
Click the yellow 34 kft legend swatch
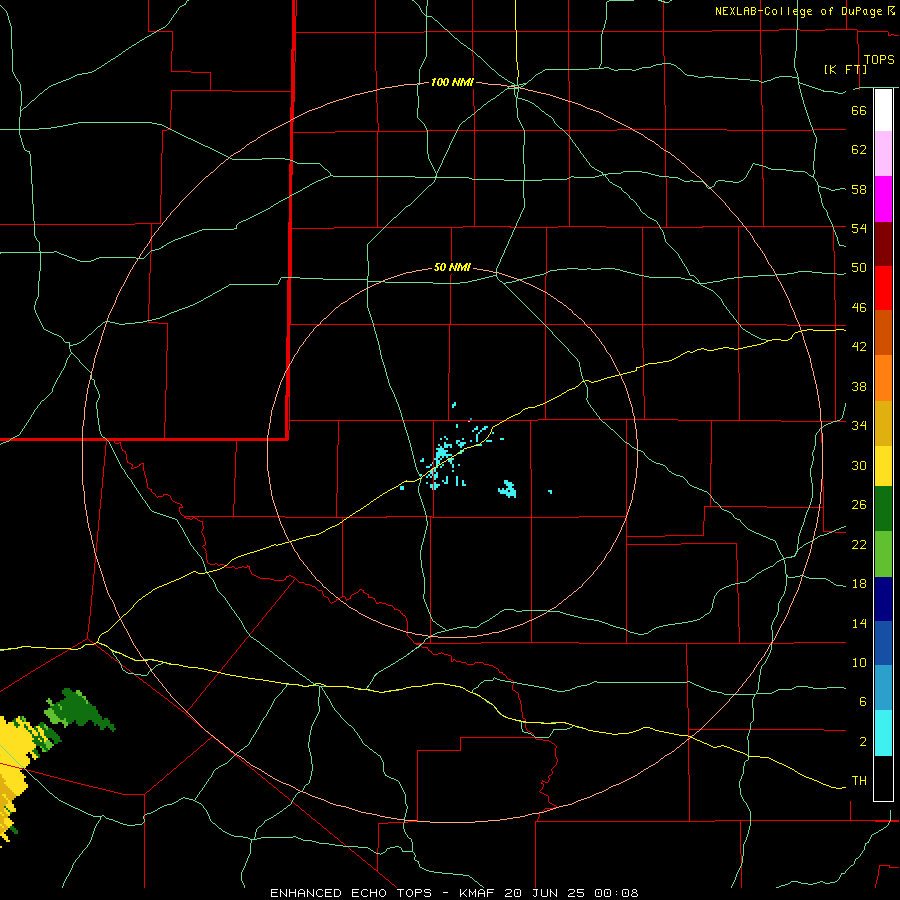pyautogui.click(x=883, y=466)
